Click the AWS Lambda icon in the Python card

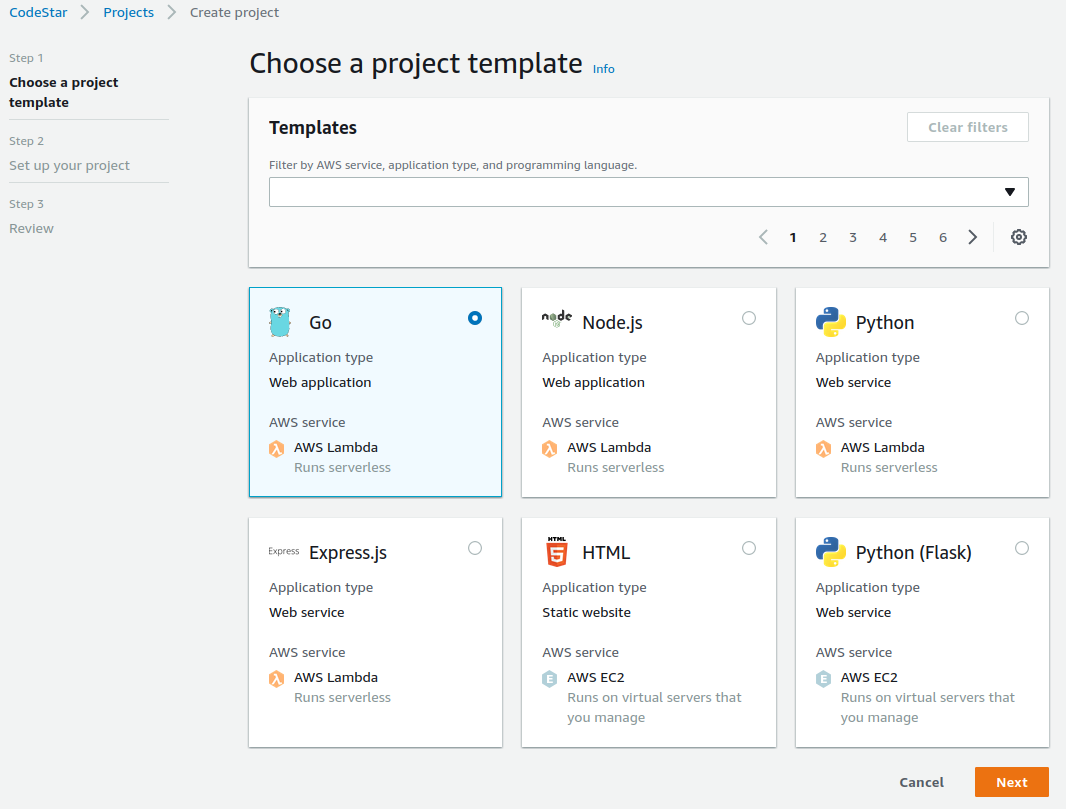[823, 449]
